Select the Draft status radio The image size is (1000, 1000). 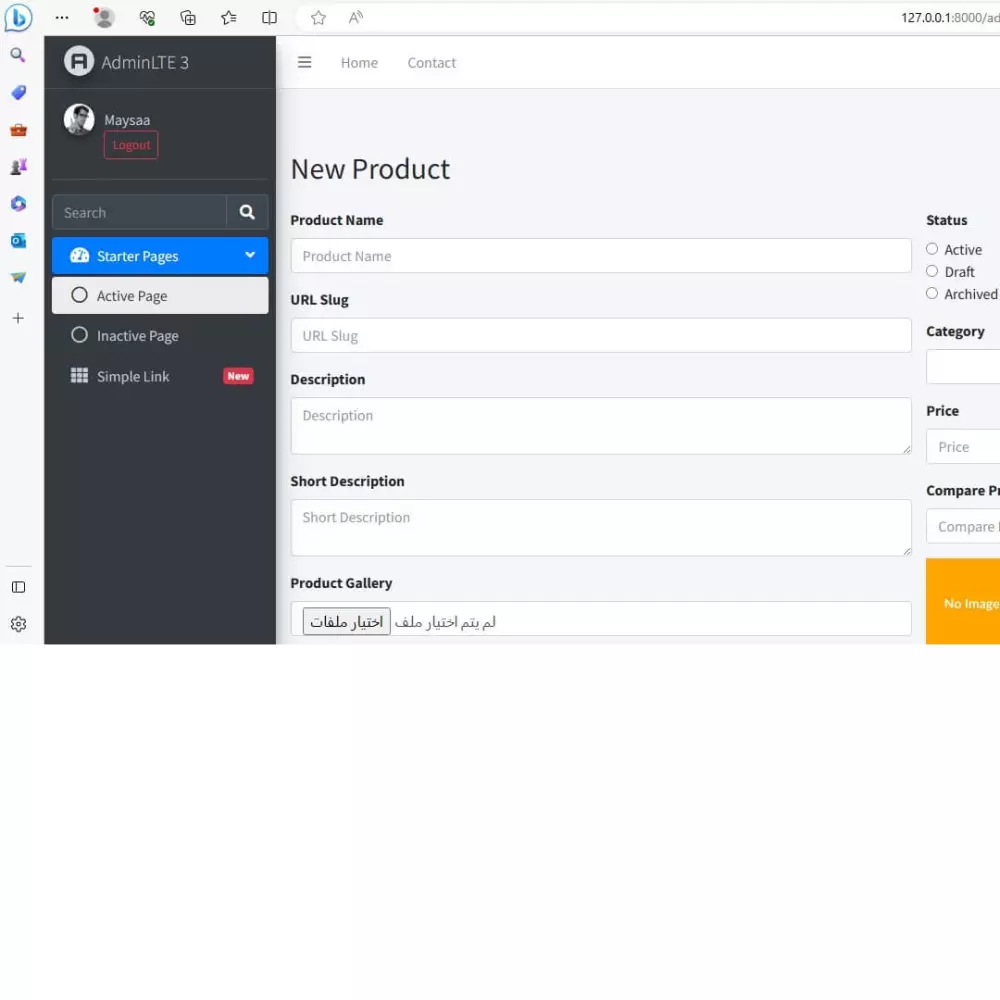pyautogui.click(x=932, y=272)
